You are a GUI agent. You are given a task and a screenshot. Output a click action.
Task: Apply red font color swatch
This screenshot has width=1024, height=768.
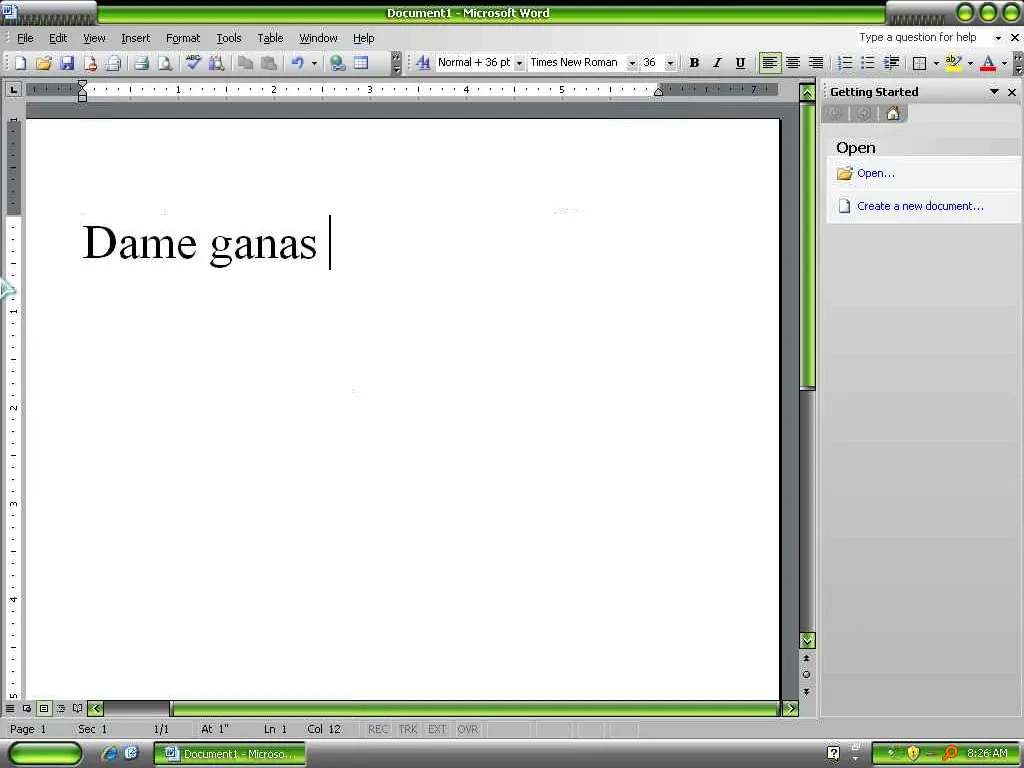(x=988, y=63)
